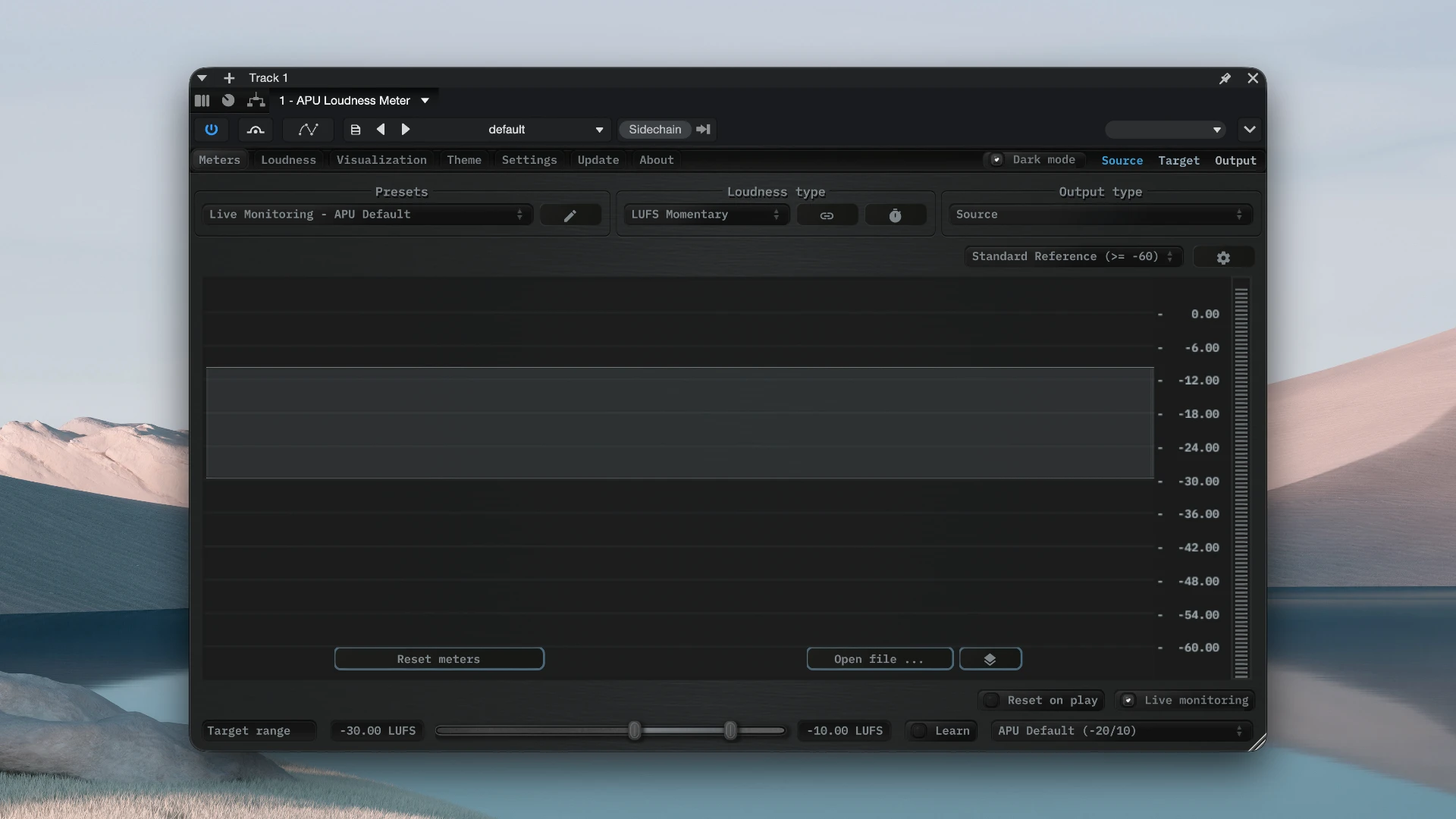Click the pencil edit preset icon

tap(570, 215)
